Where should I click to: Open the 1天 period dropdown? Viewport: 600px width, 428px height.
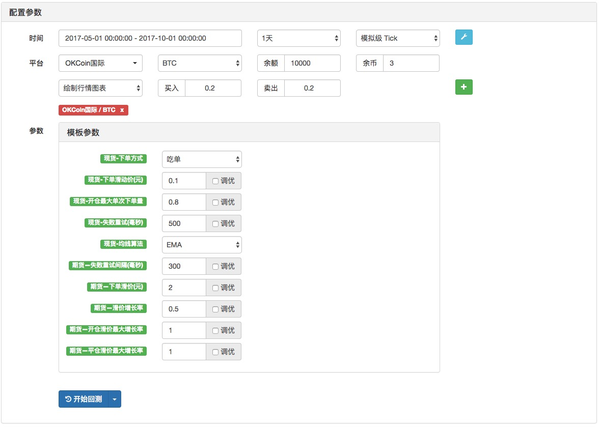pyautogui.click(x=299, y=38)
